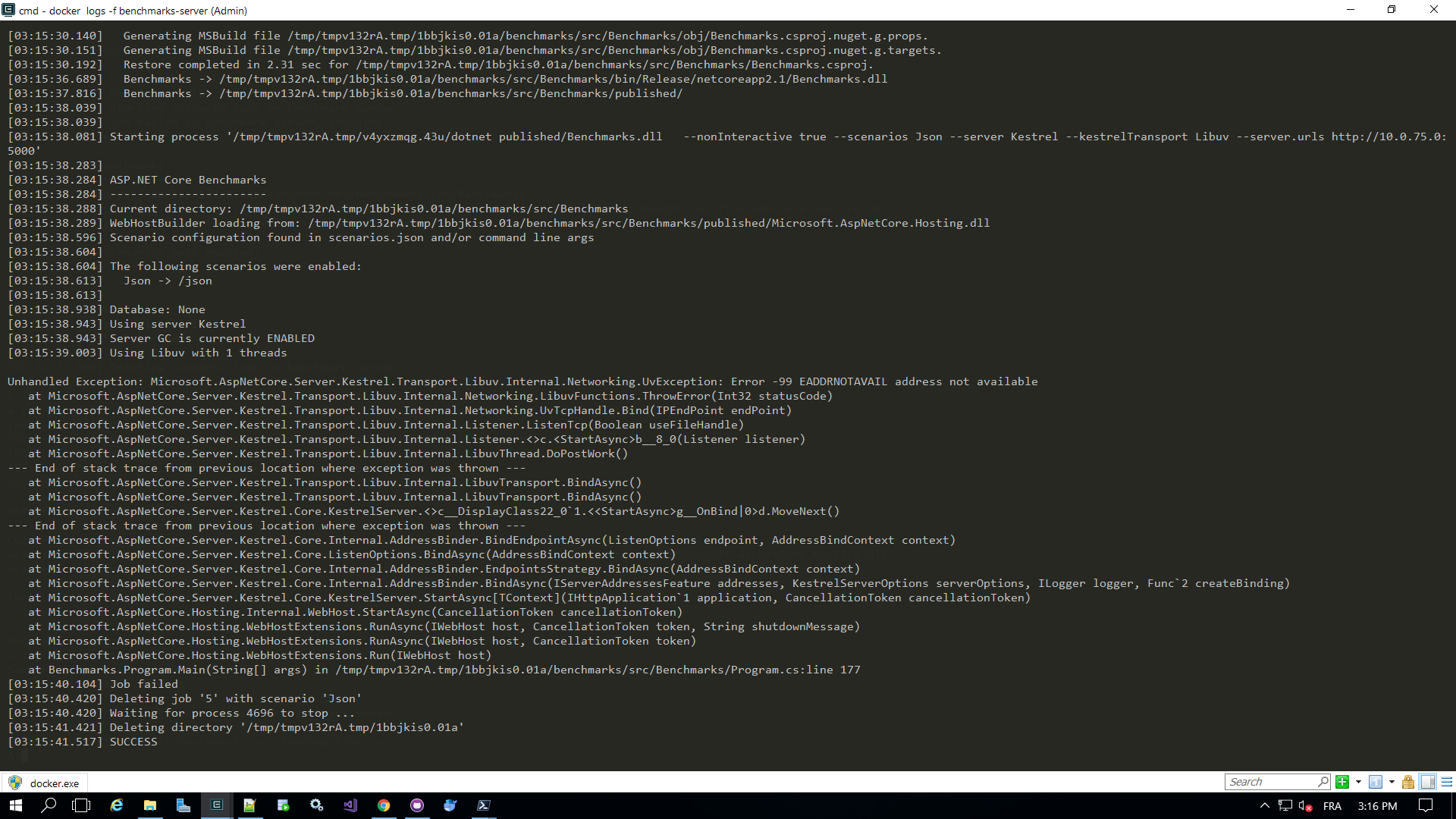The image size is (1456, 819).
Task: Click the search magnifier icon
Action: pyautogui.click(x=1323, y=782)
